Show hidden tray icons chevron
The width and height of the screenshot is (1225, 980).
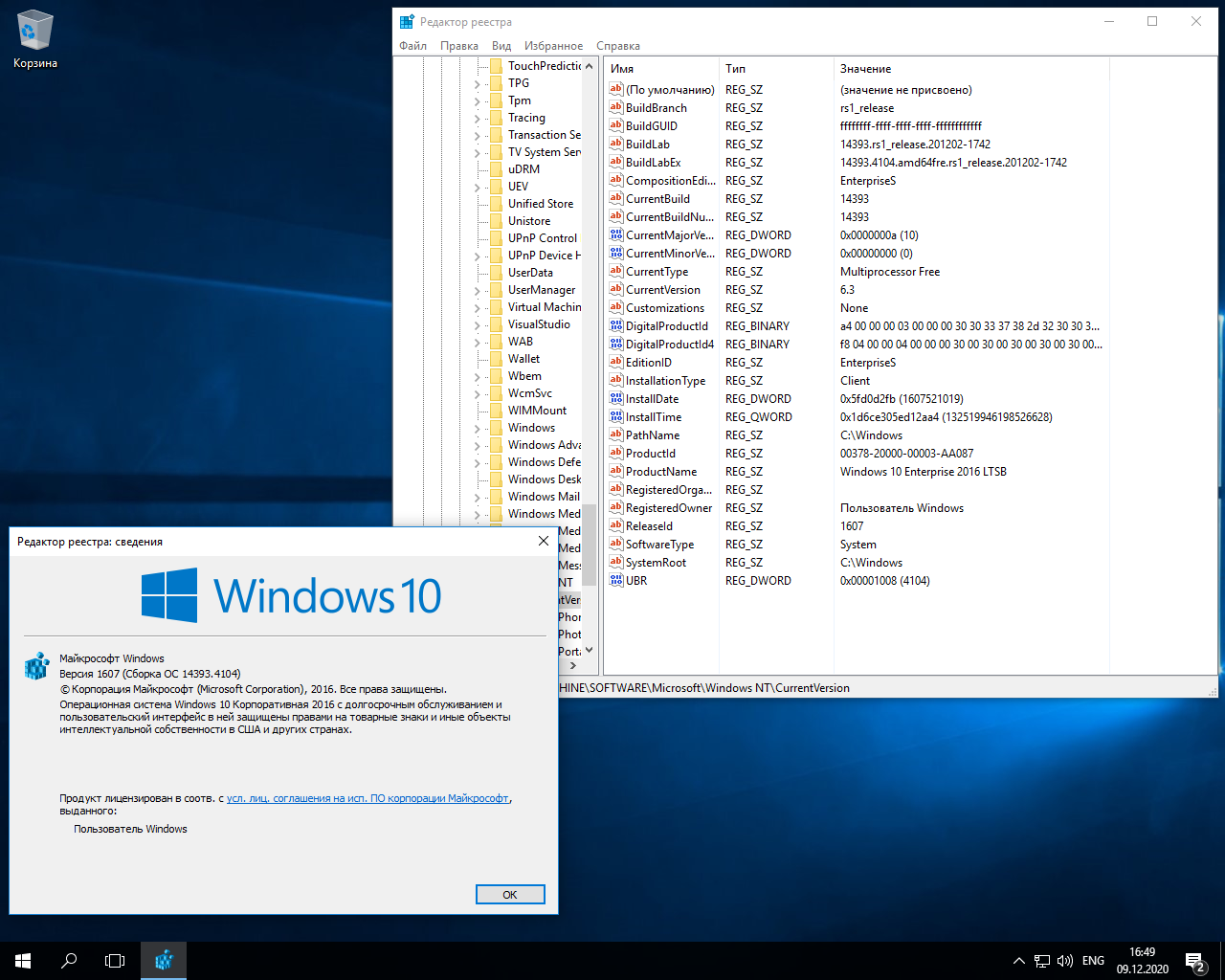[1018, 961]
